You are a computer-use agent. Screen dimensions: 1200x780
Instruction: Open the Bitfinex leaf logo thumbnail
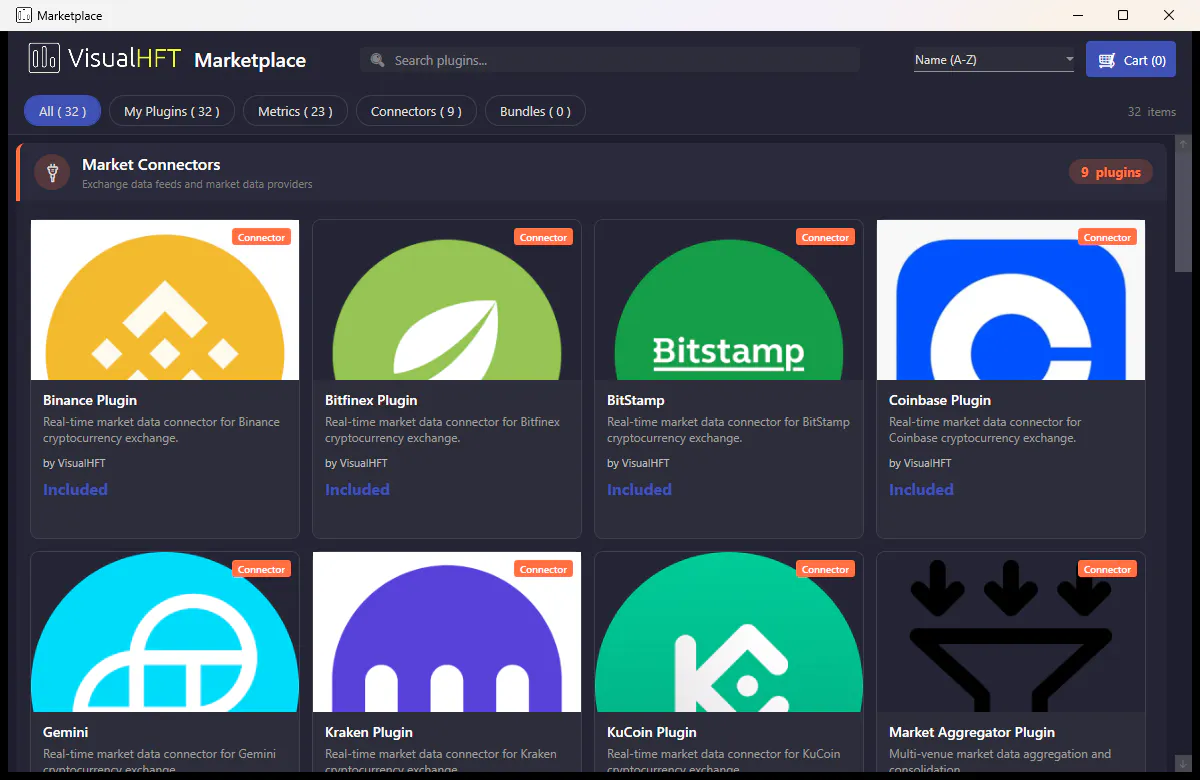pyautogui.click(x=447, y=300)
